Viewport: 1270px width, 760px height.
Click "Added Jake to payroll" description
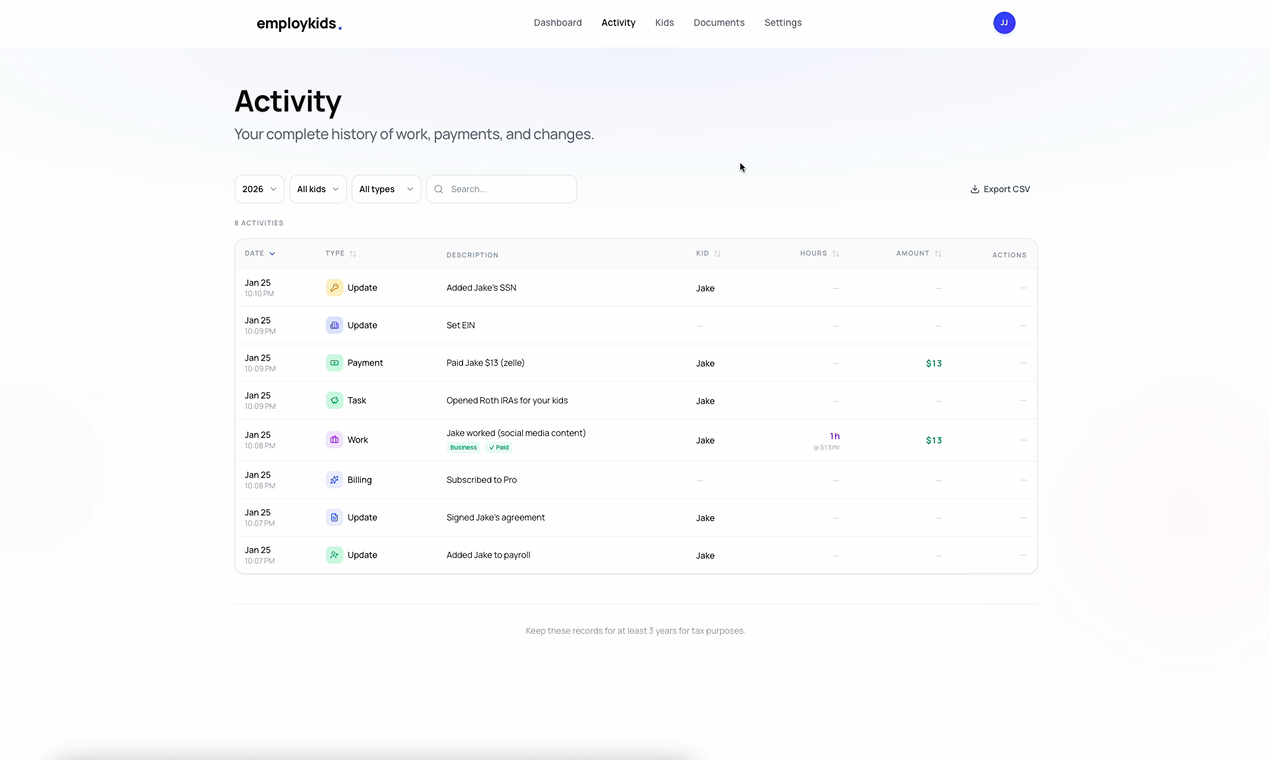[488, 555]
